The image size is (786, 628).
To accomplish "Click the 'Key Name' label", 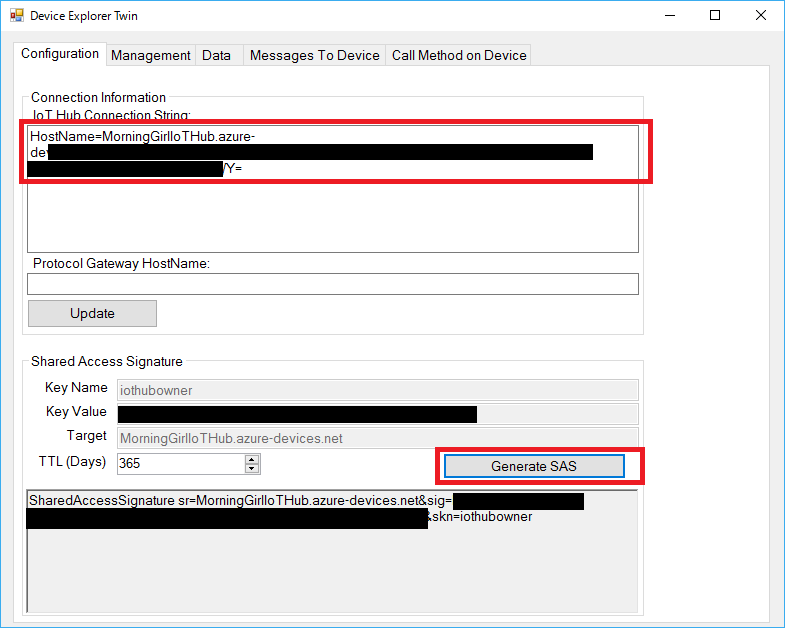I will (76, 387).
